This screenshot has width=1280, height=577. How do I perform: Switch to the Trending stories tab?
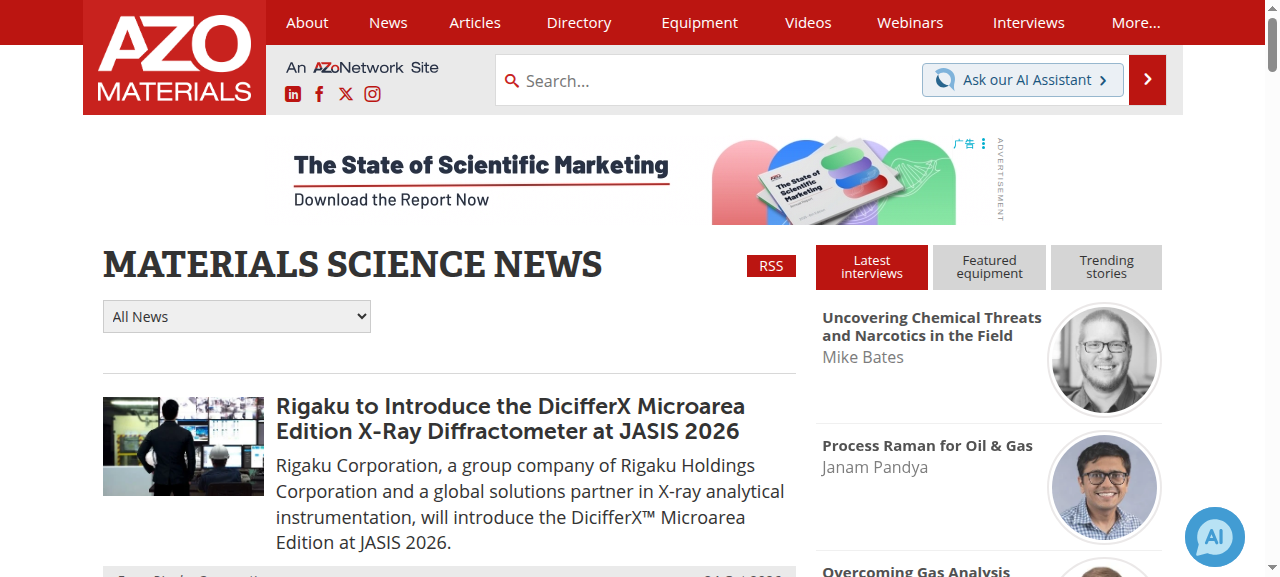[x=1106, y=267]
